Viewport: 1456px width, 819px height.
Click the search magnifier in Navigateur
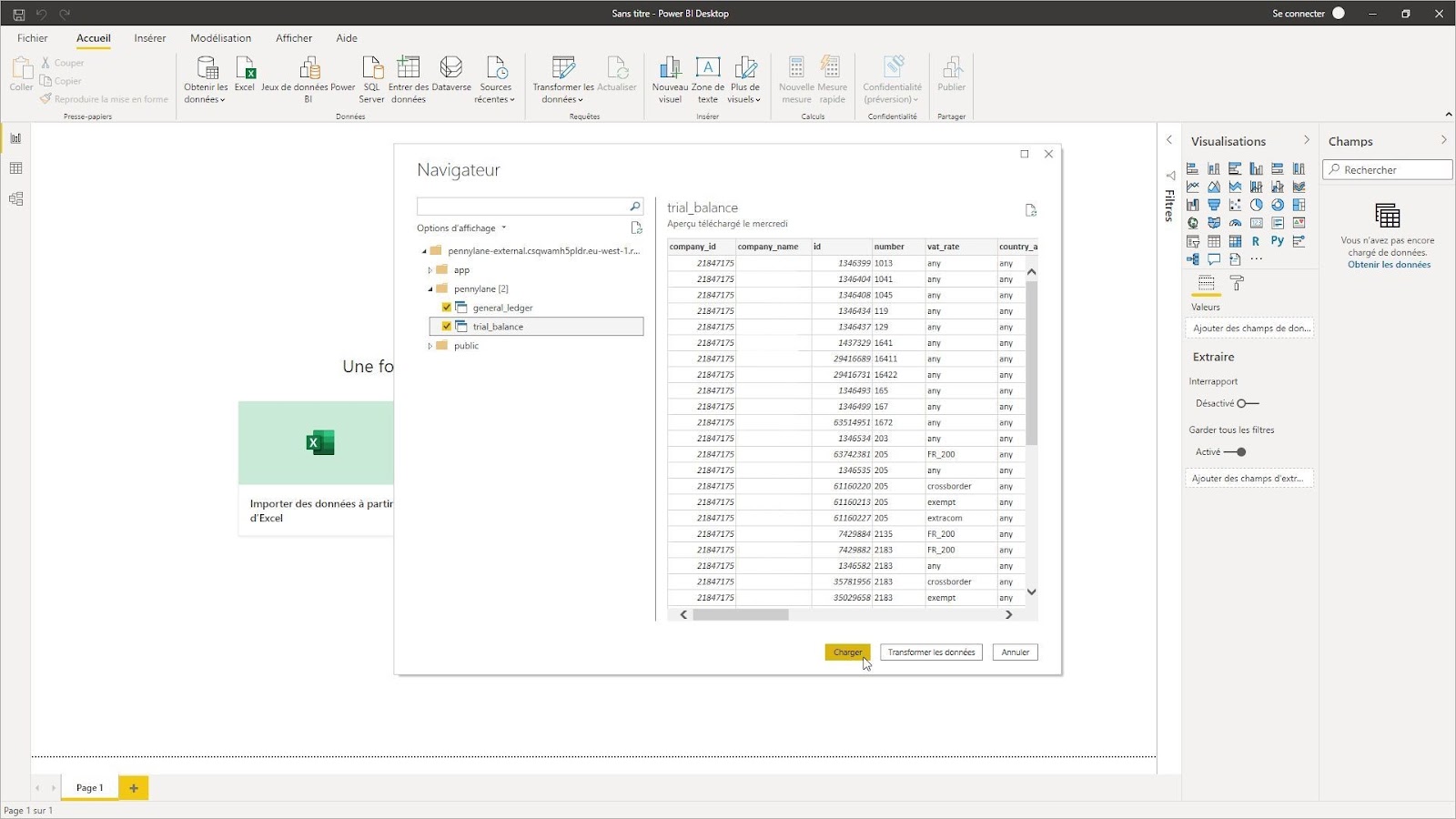point(635,207)
